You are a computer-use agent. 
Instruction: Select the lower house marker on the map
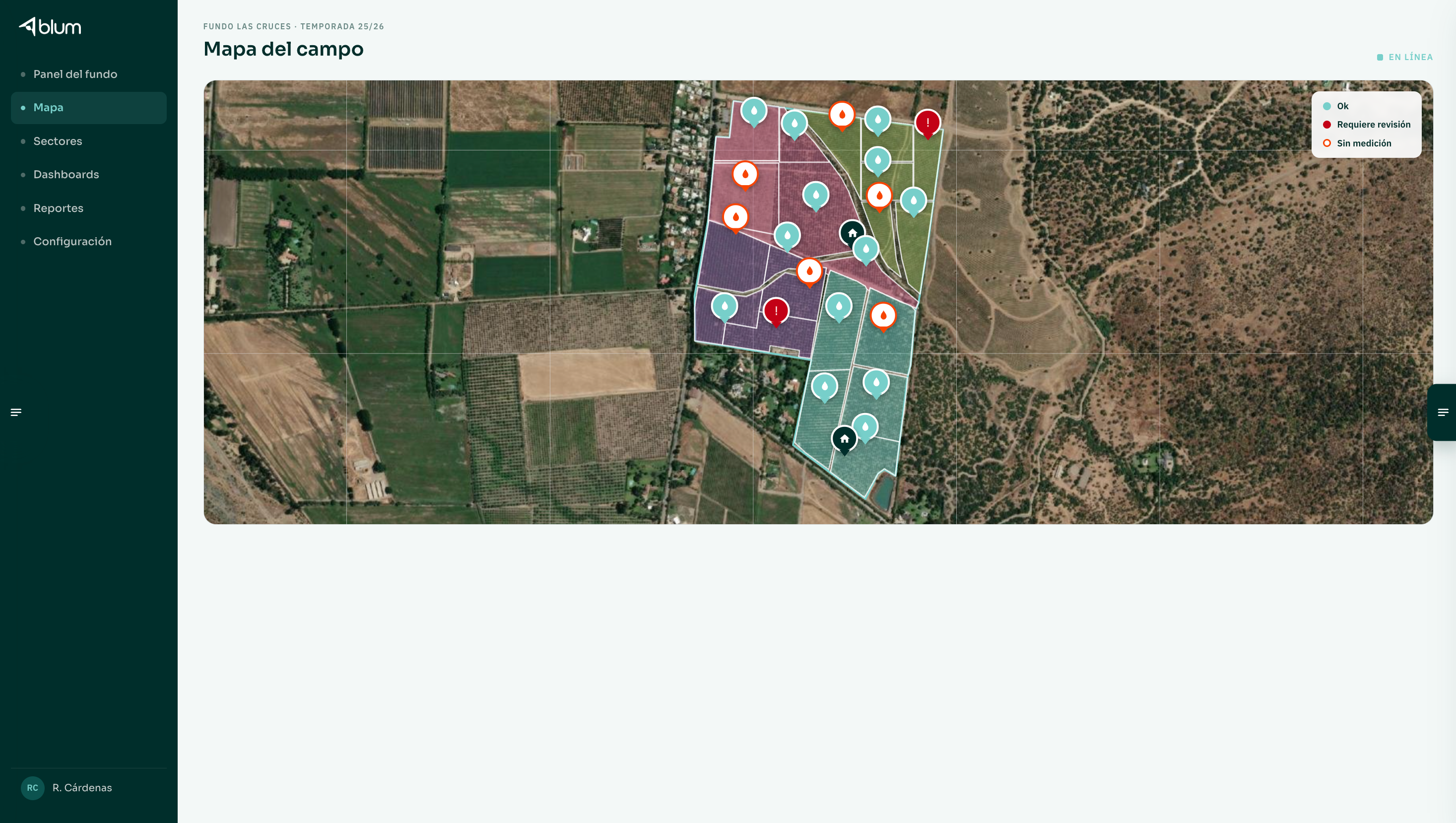click(x=845, y=440)
